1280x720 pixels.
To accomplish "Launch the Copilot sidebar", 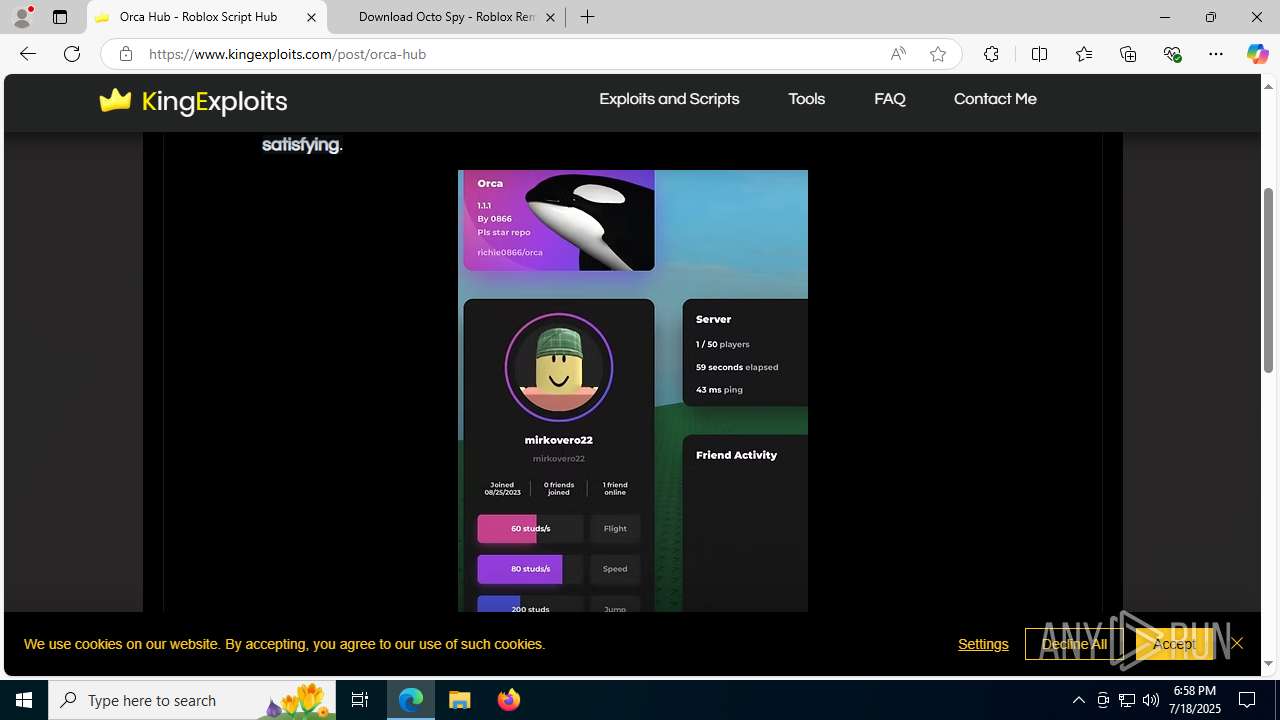I will point(1257,54).
